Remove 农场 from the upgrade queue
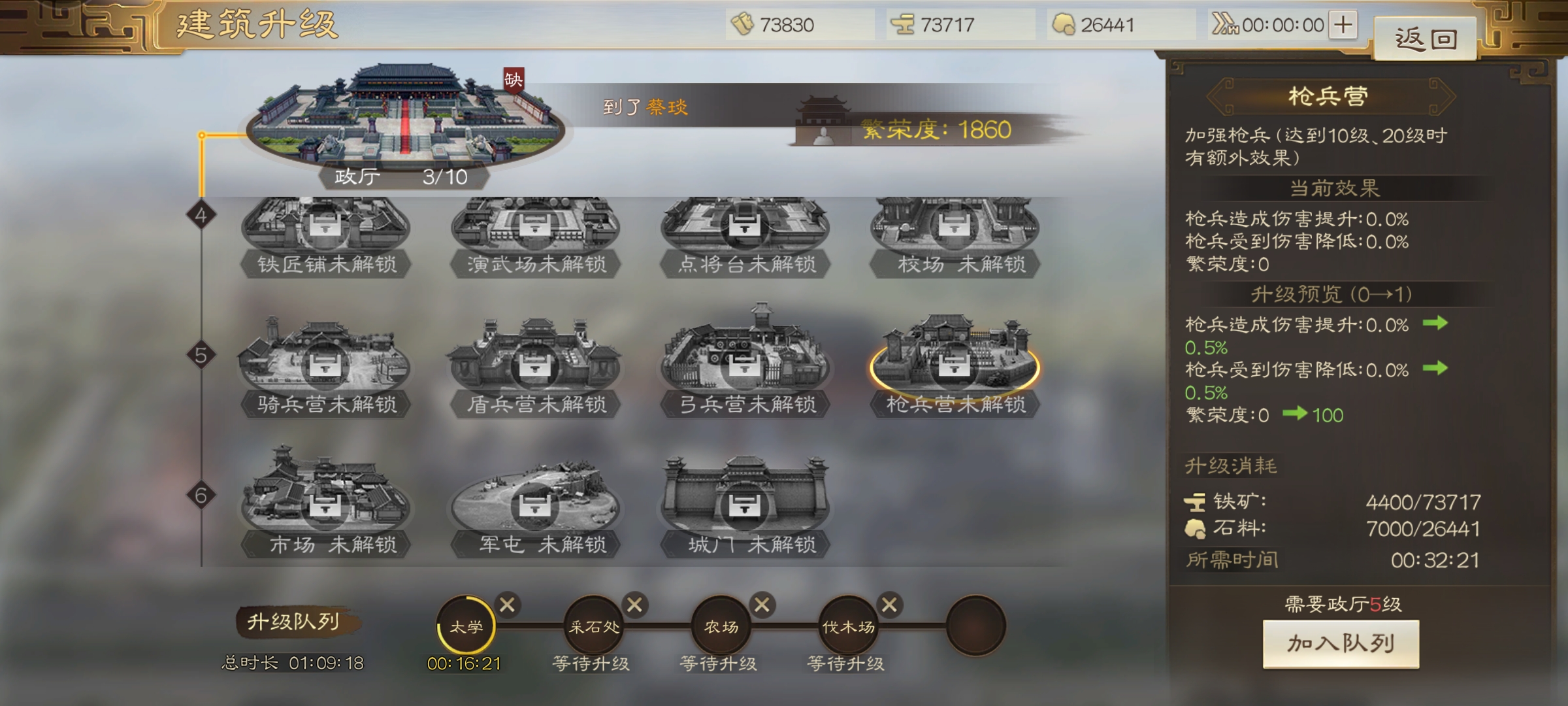 coord(762,605)
